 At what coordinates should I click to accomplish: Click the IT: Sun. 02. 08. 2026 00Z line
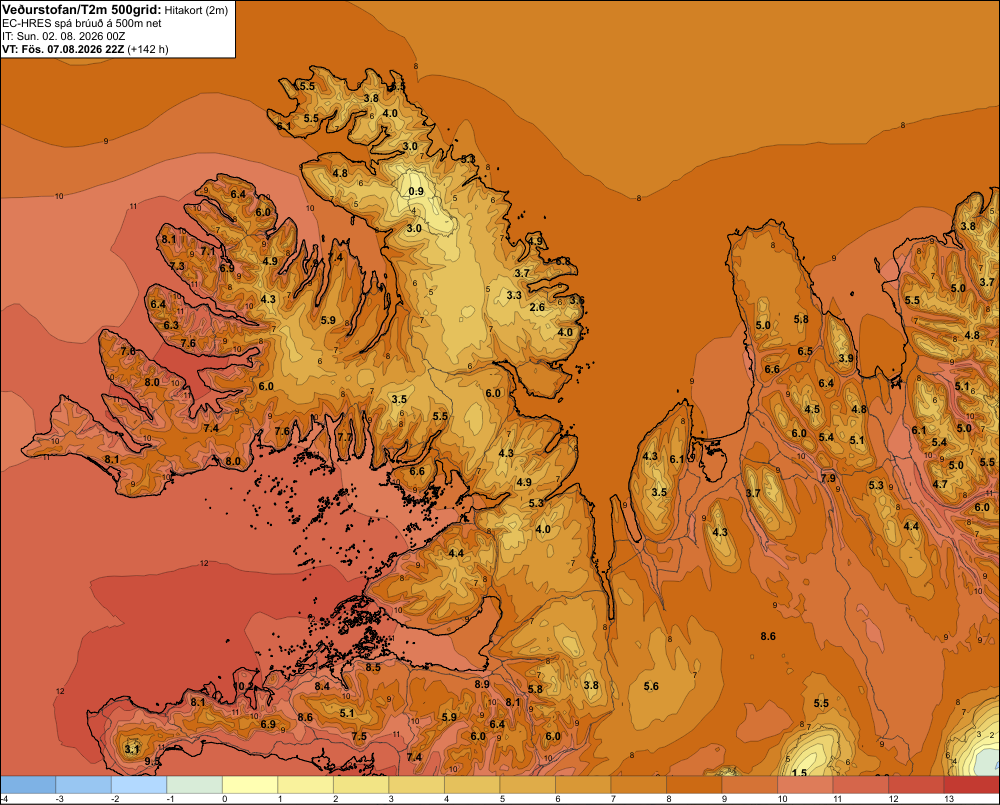[x=63, y=36]
